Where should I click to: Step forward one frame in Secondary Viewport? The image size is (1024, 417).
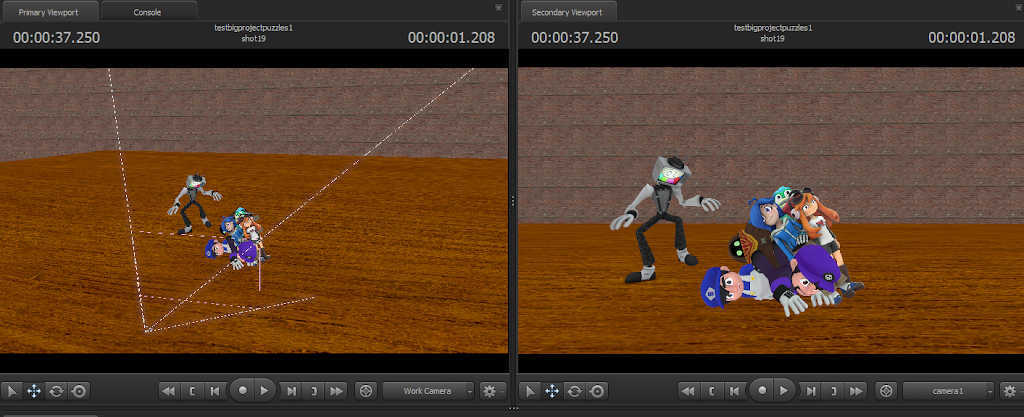tap(811, 391)
